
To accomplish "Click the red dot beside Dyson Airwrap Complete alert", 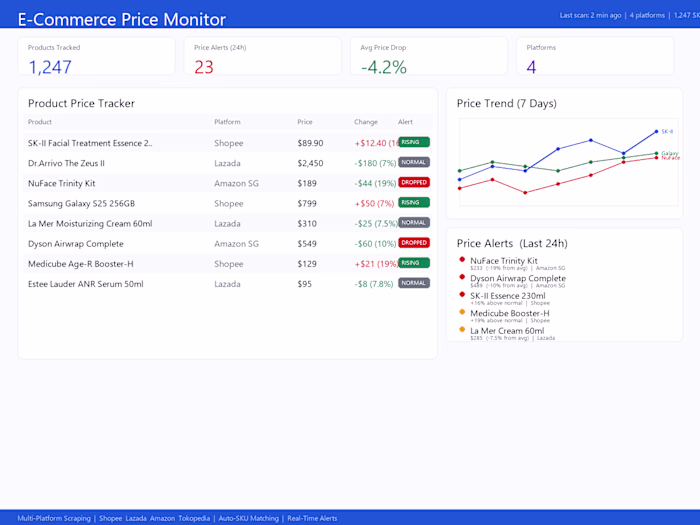I will tap(462, 277).
